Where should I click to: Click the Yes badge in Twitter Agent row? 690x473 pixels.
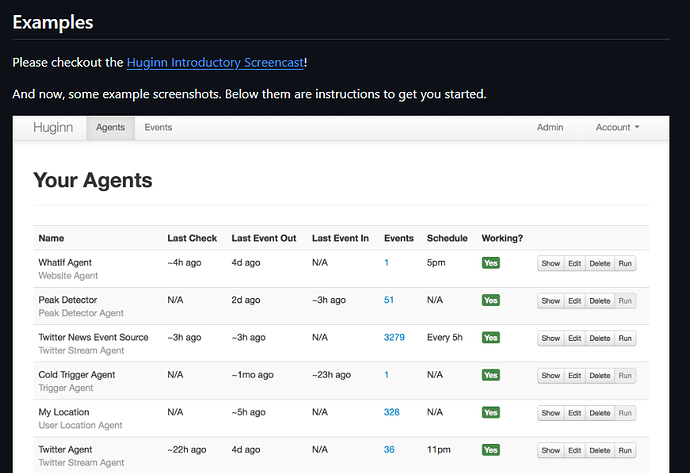490,450
